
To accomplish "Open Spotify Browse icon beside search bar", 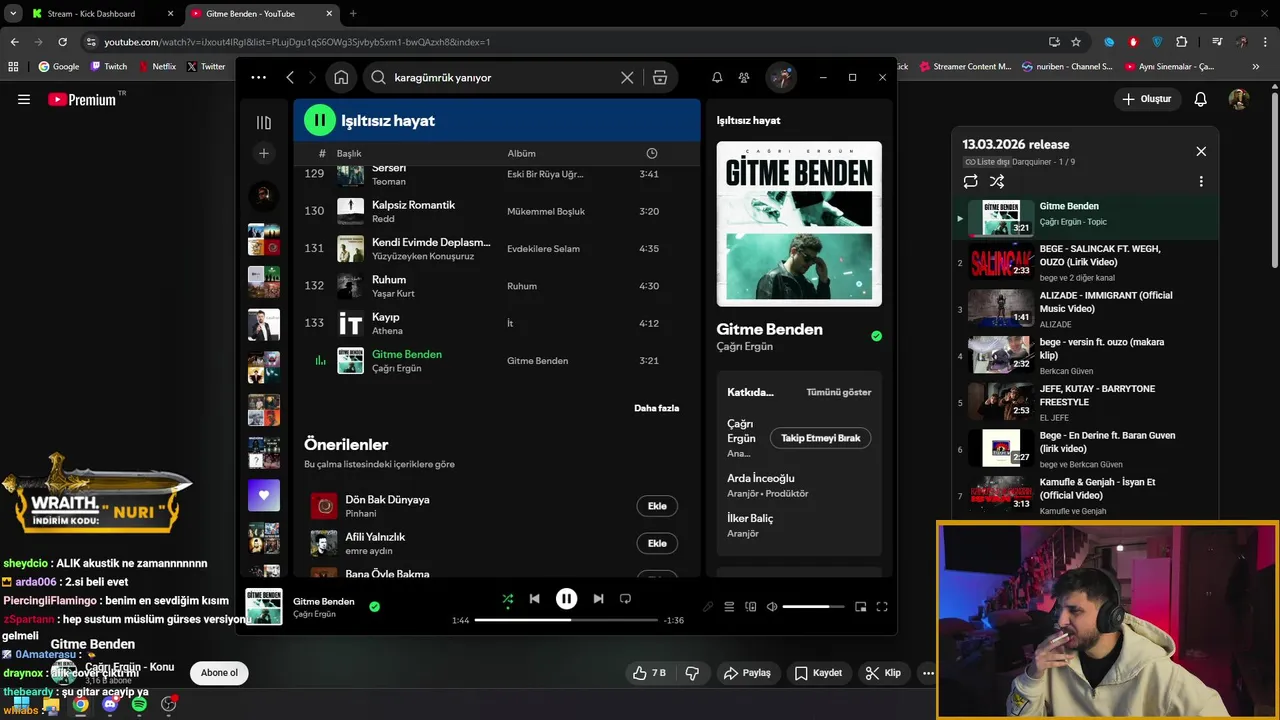I will click(660, 77).
